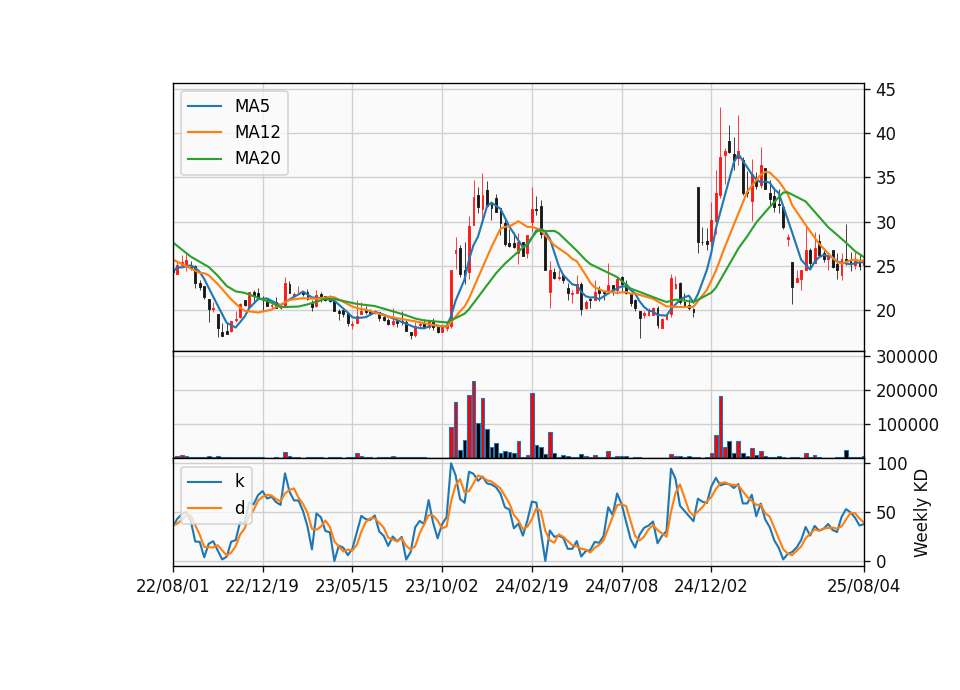Screen dimensions: 960x690
Task: Click the 22/08/01 date axis label
Action: coord(173,586)
